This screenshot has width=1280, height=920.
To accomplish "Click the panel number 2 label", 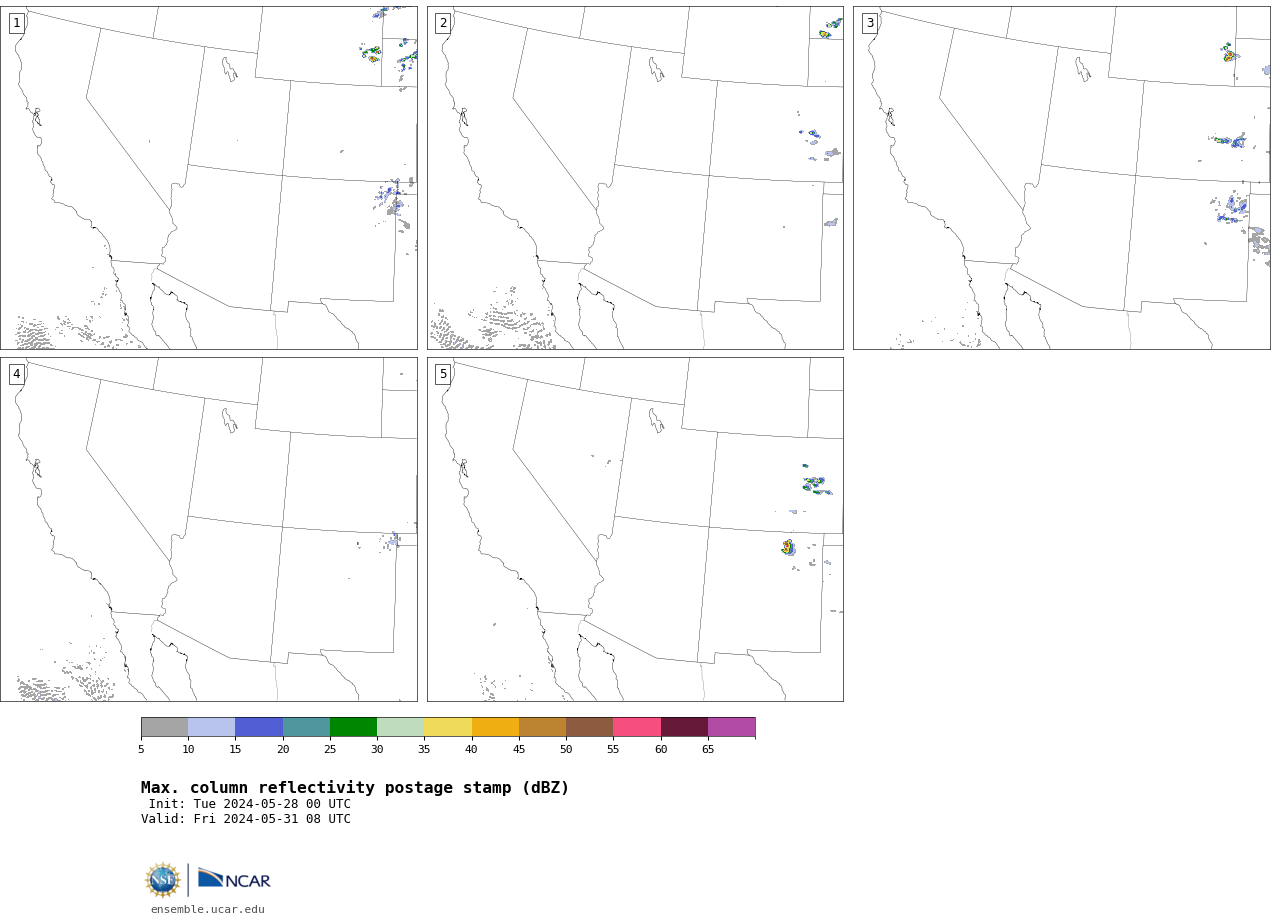I will pos(443,23).
